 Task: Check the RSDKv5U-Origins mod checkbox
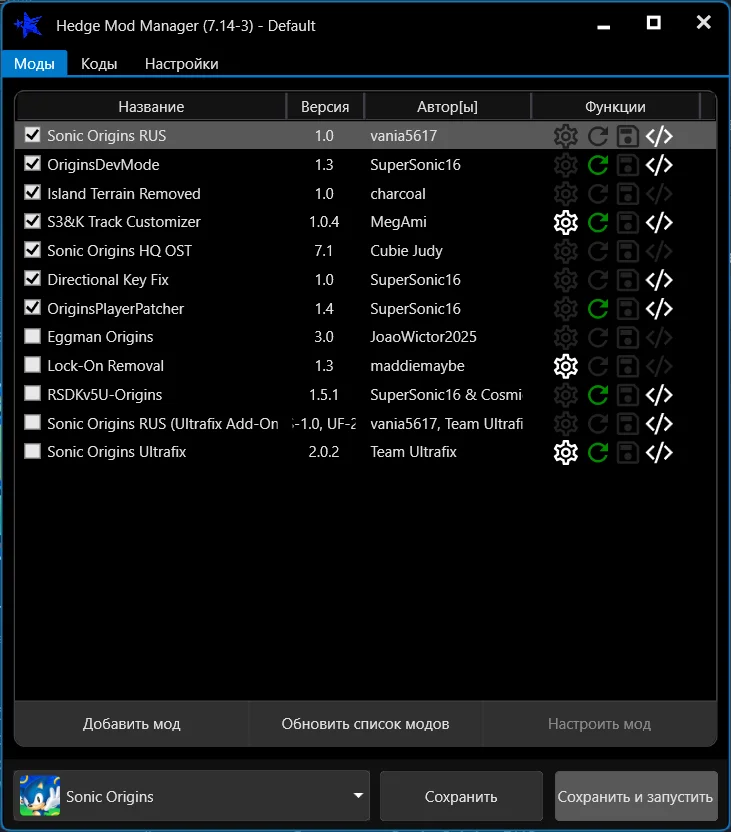pos(32,393)
